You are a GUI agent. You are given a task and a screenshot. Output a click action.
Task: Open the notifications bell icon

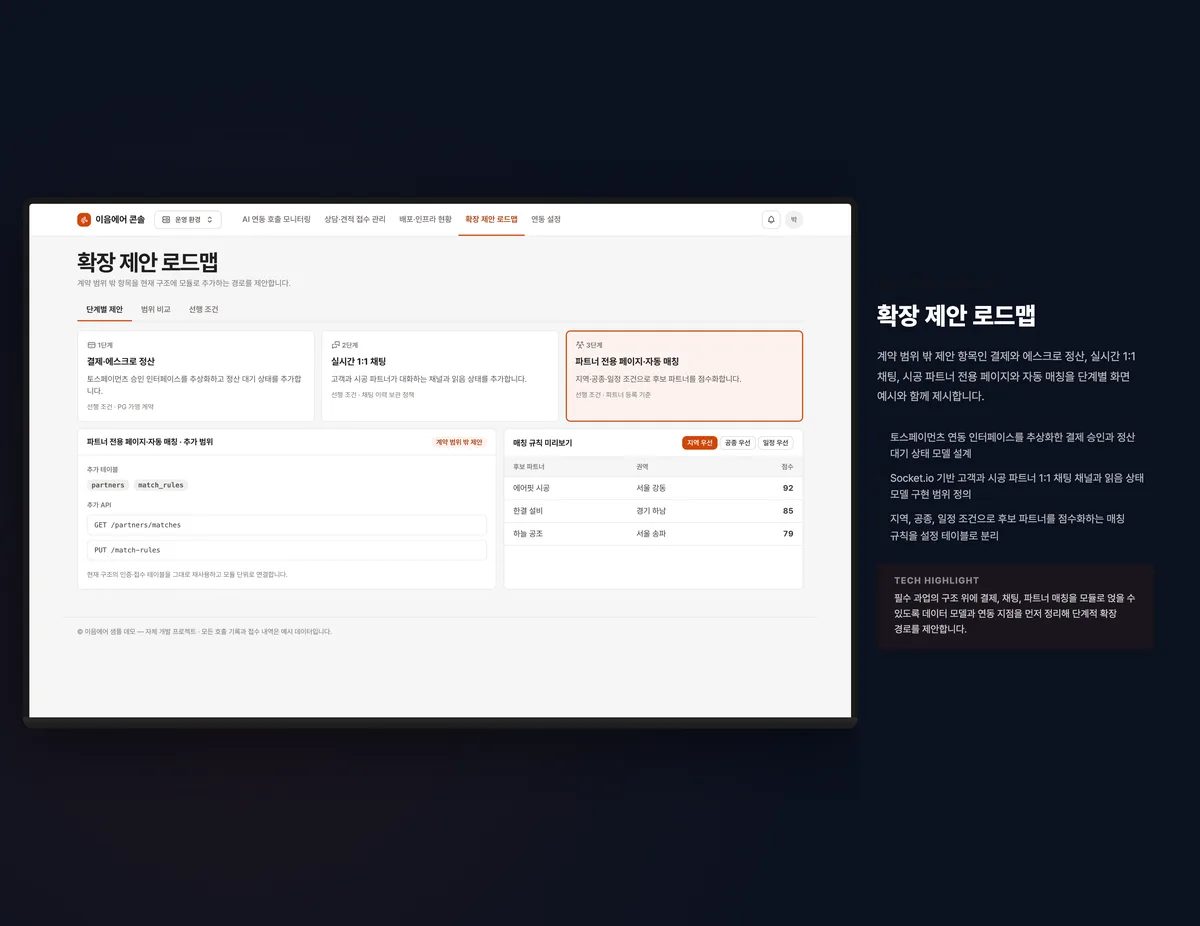click(x=771, y=219)
